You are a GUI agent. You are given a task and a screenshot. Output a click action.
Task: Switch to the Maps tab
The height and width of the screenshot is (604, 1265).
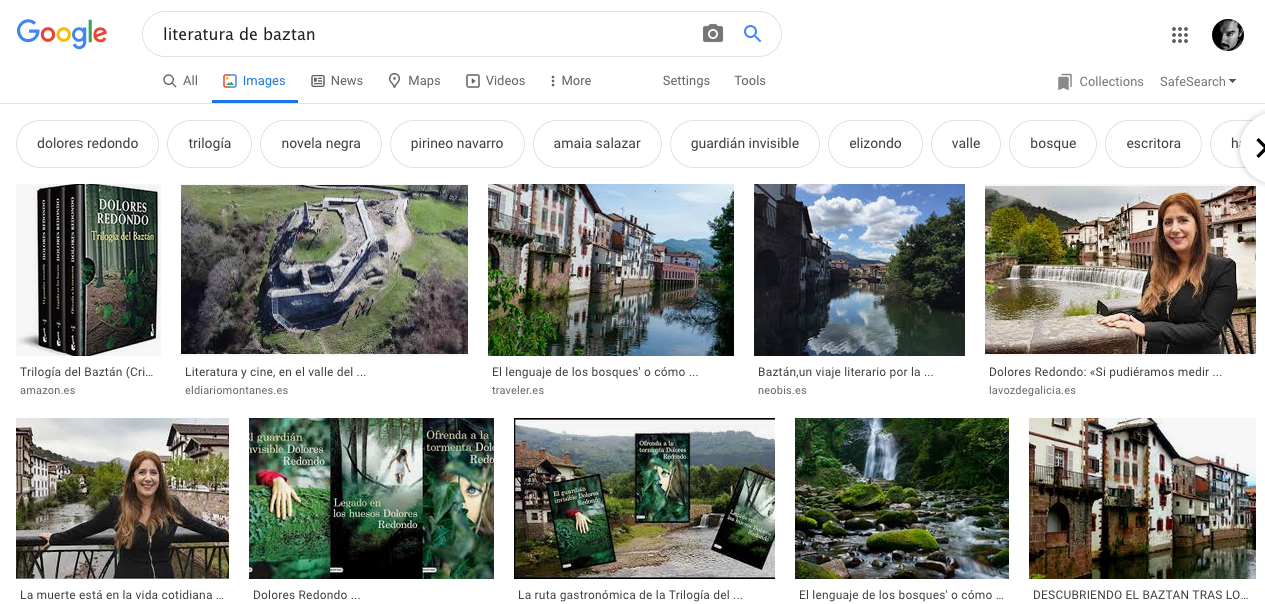[414, 81]
